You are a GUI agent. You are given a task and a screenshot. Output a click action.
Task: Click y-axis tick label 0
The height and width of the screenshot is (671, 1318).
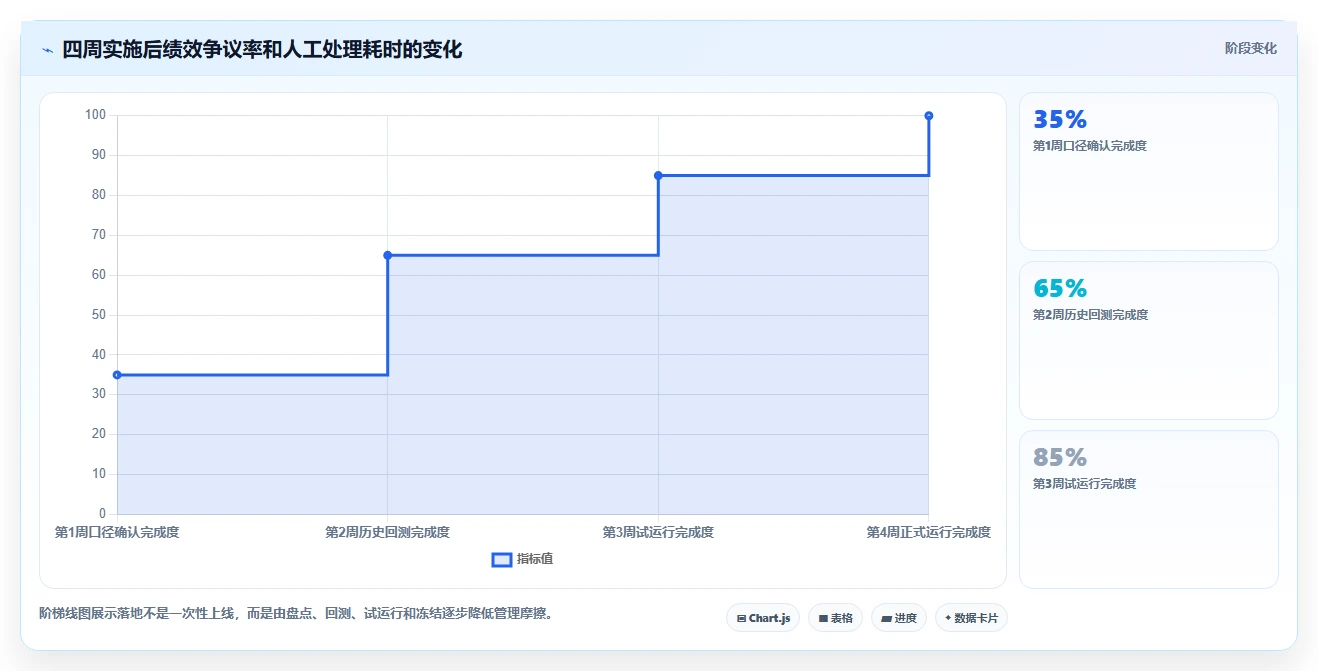[103, 514]
